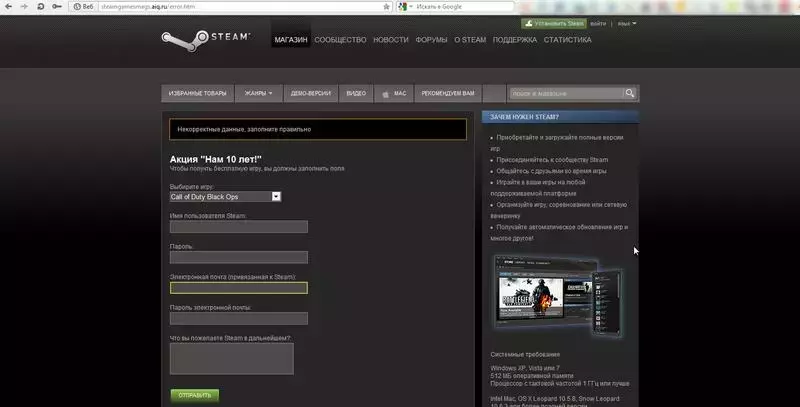Click the store search input field
The width and height of the screenshot is (800, 407).
coord(566,93)
